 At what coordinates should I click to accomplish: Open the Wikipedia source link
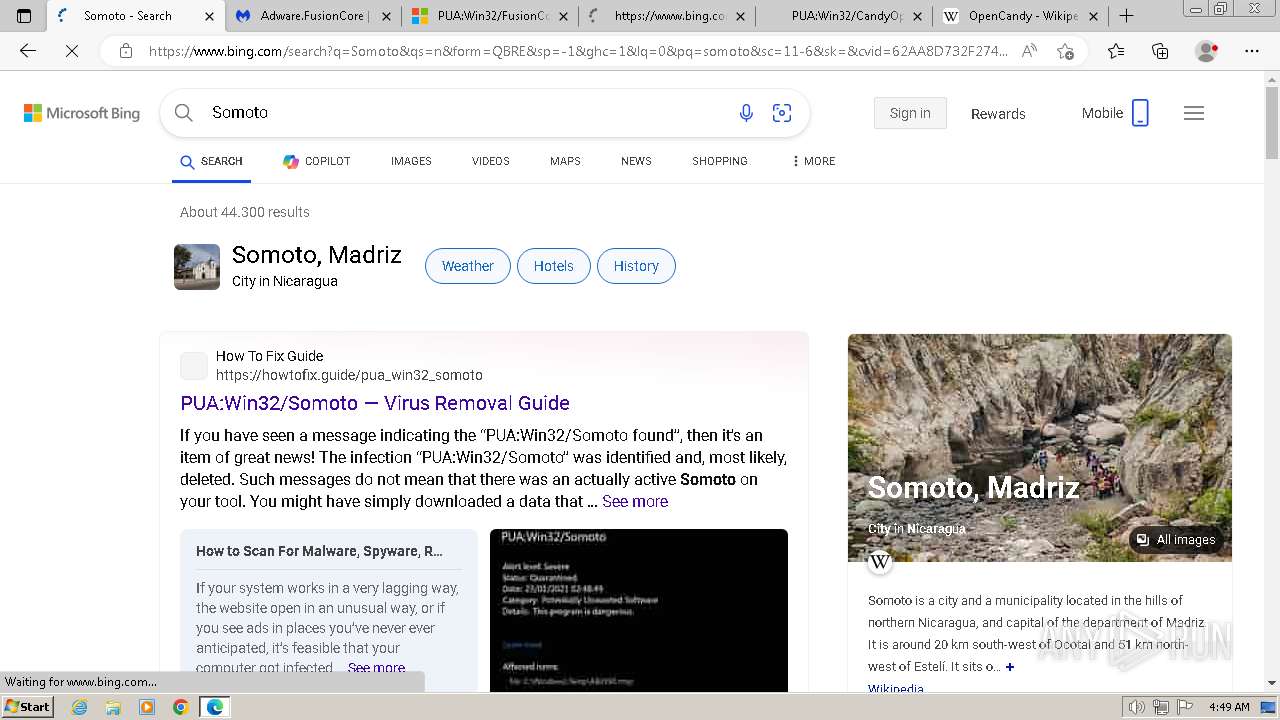click(x=896, y=689)
